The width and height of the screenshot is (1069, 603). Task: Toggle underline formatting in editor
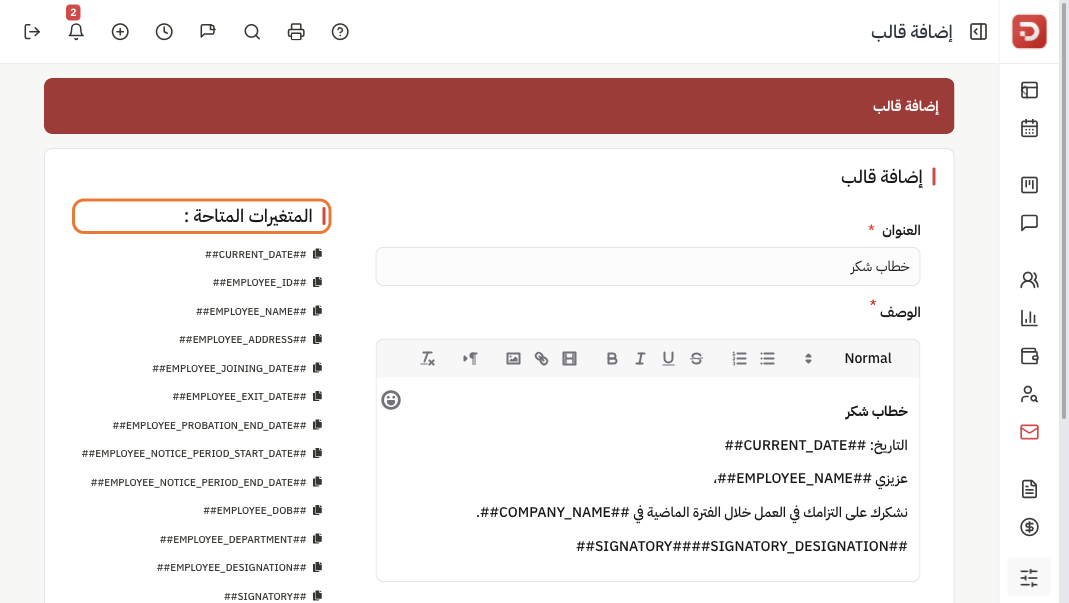pos(668,359)
